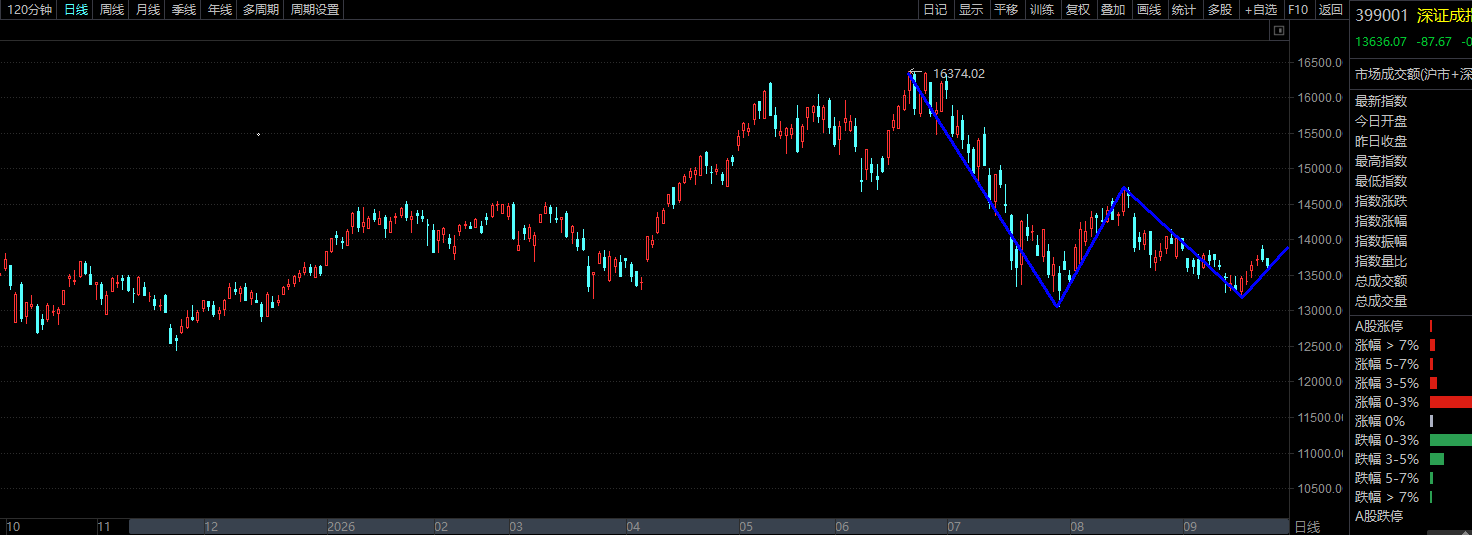Screen dimensions: 1472x535
Task: Click the 2026 marker on time axis
Action: coord(342,526)
